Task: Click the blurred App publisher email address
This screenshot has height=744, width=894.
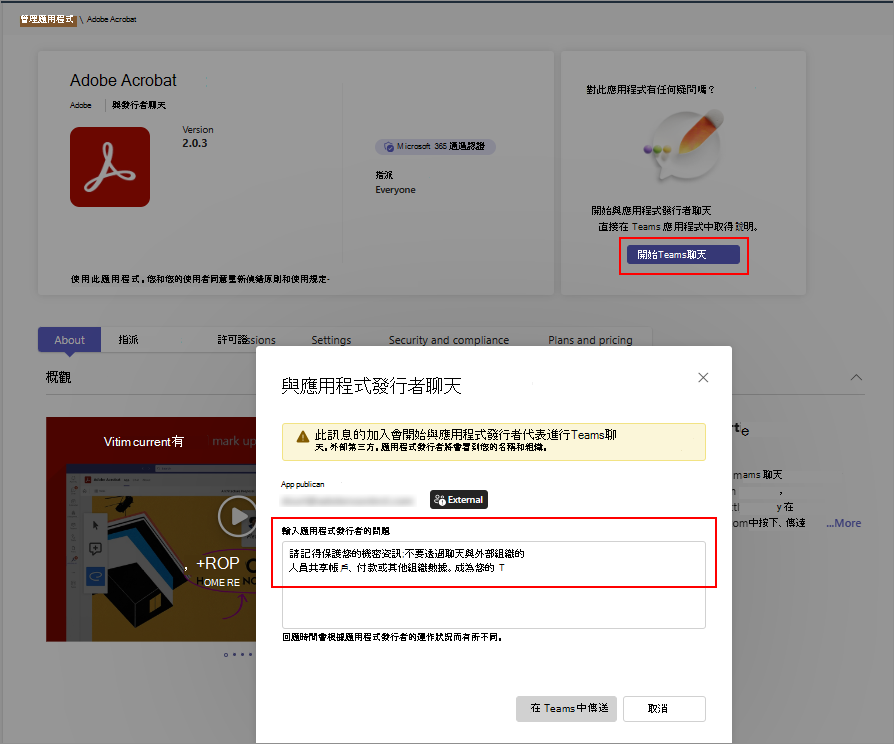Action: point(347,501)
